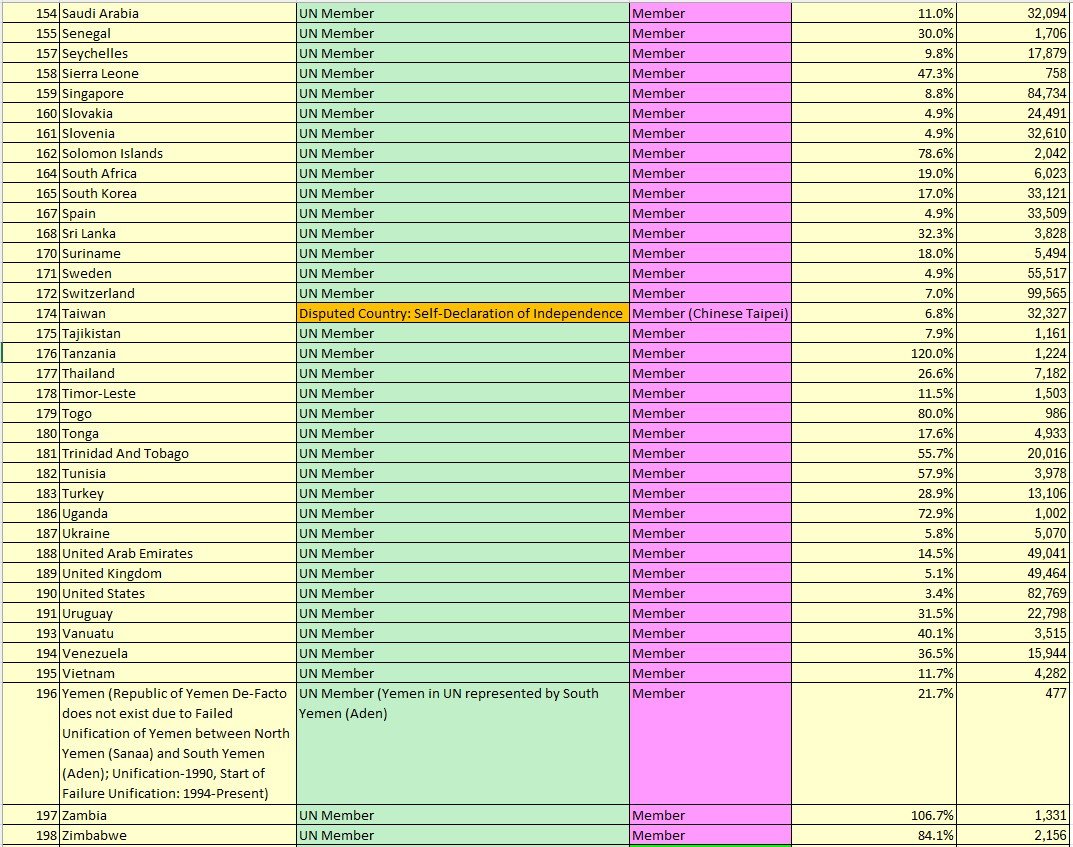This screenshot has height=847, width=1073.
Task: Click United States 3.4% cell
Action: tap(873, 592)
